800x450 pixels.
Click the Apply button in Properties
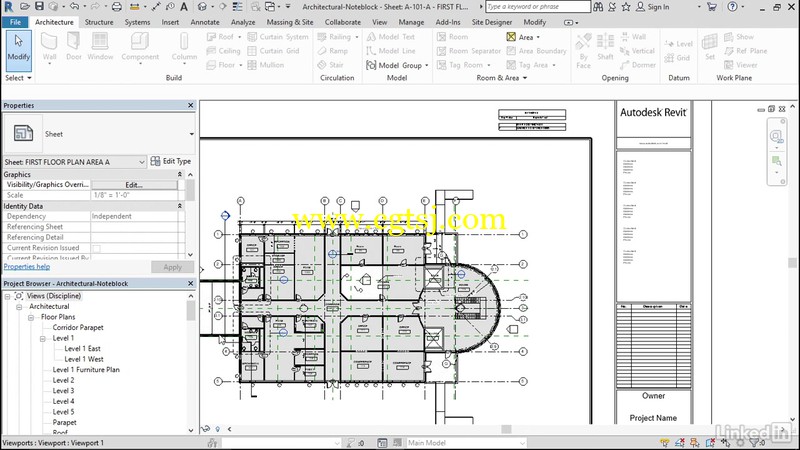[x=172, y=267]
